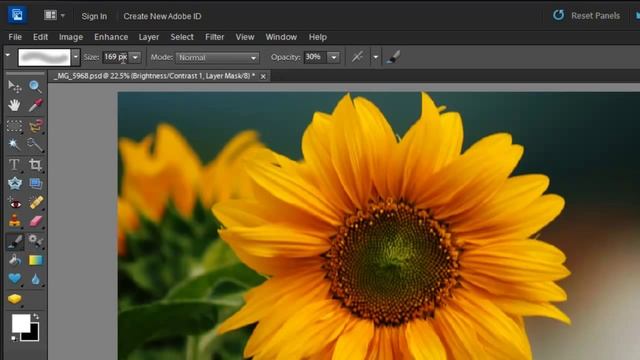Open the View menu

click(x=245, y=37)
